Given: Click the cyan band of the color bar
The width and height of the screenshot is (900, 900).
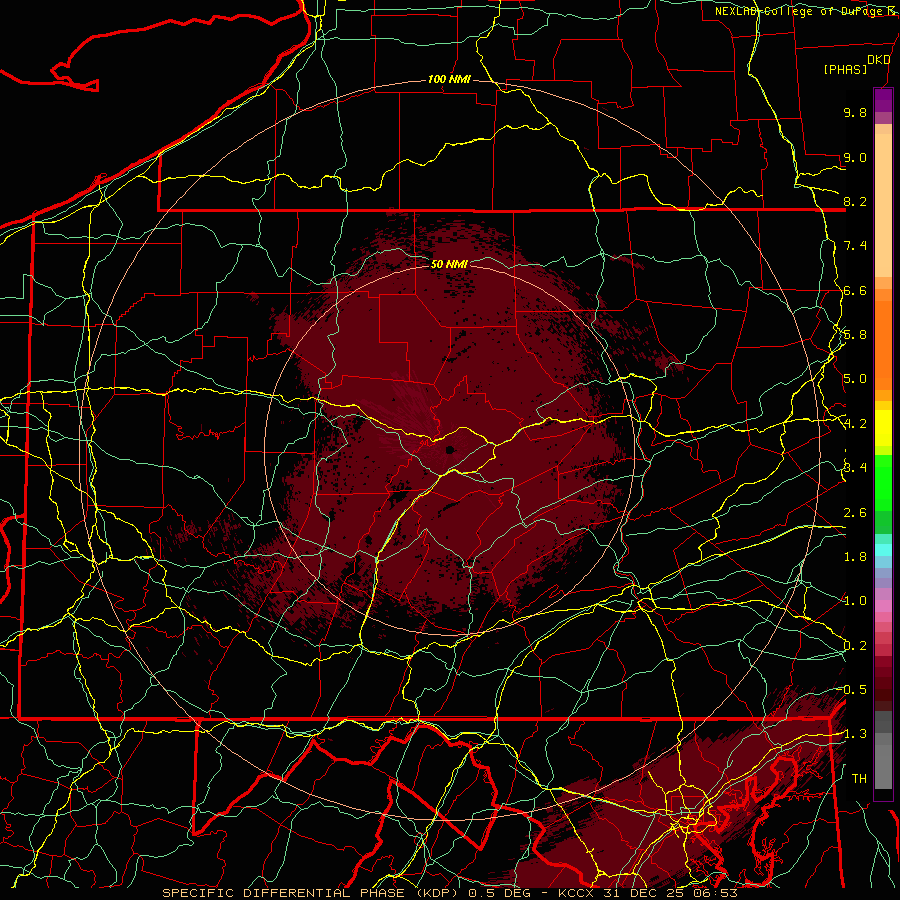Looking at the screenshot, I should pos(883,550).
